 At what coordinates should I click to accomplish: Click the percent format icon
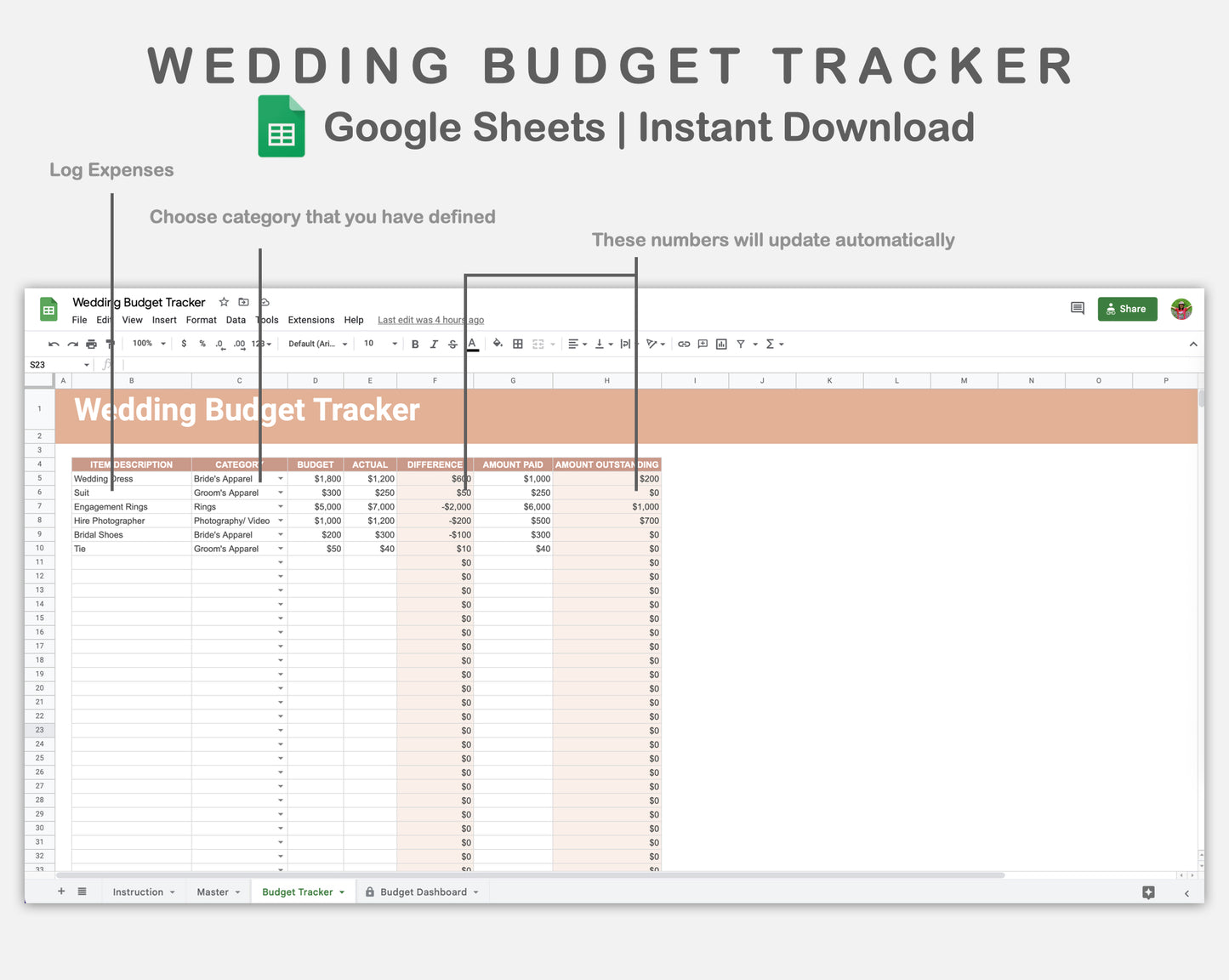(202, 344)
